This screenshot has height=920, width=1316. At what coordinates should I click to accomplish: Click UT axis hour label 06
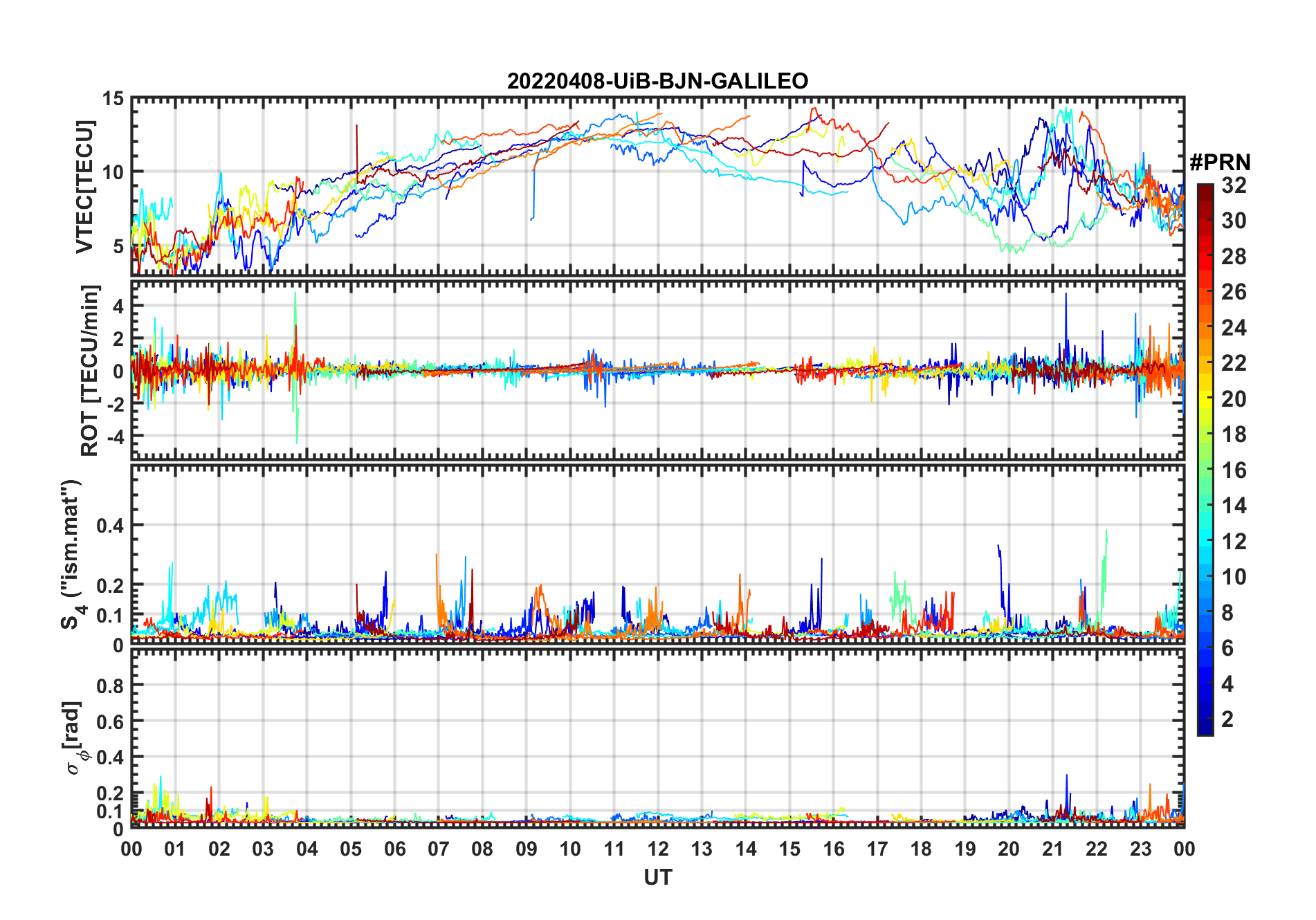click(394, 849)
